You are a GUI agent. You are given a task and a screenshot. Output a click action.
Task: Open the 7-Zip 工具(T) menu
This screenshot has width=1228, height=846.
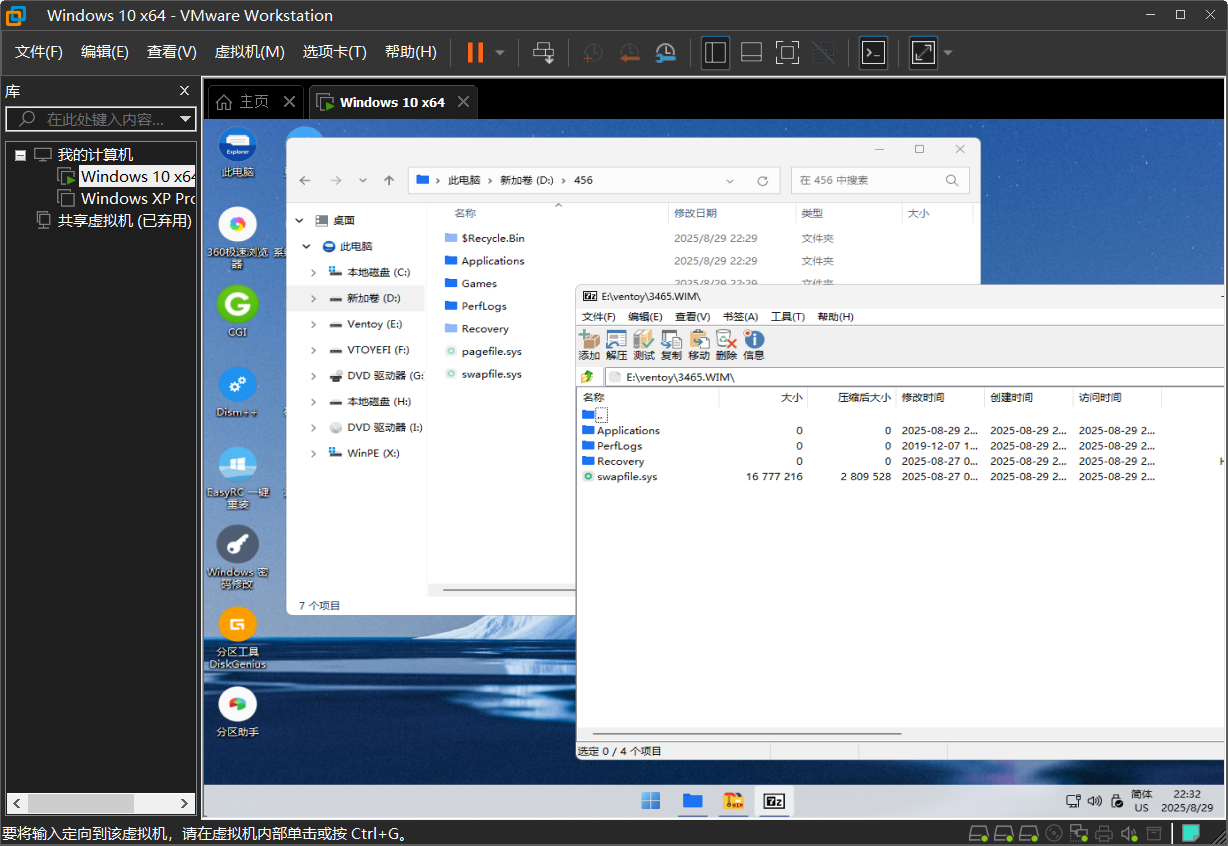pos(788,316)
